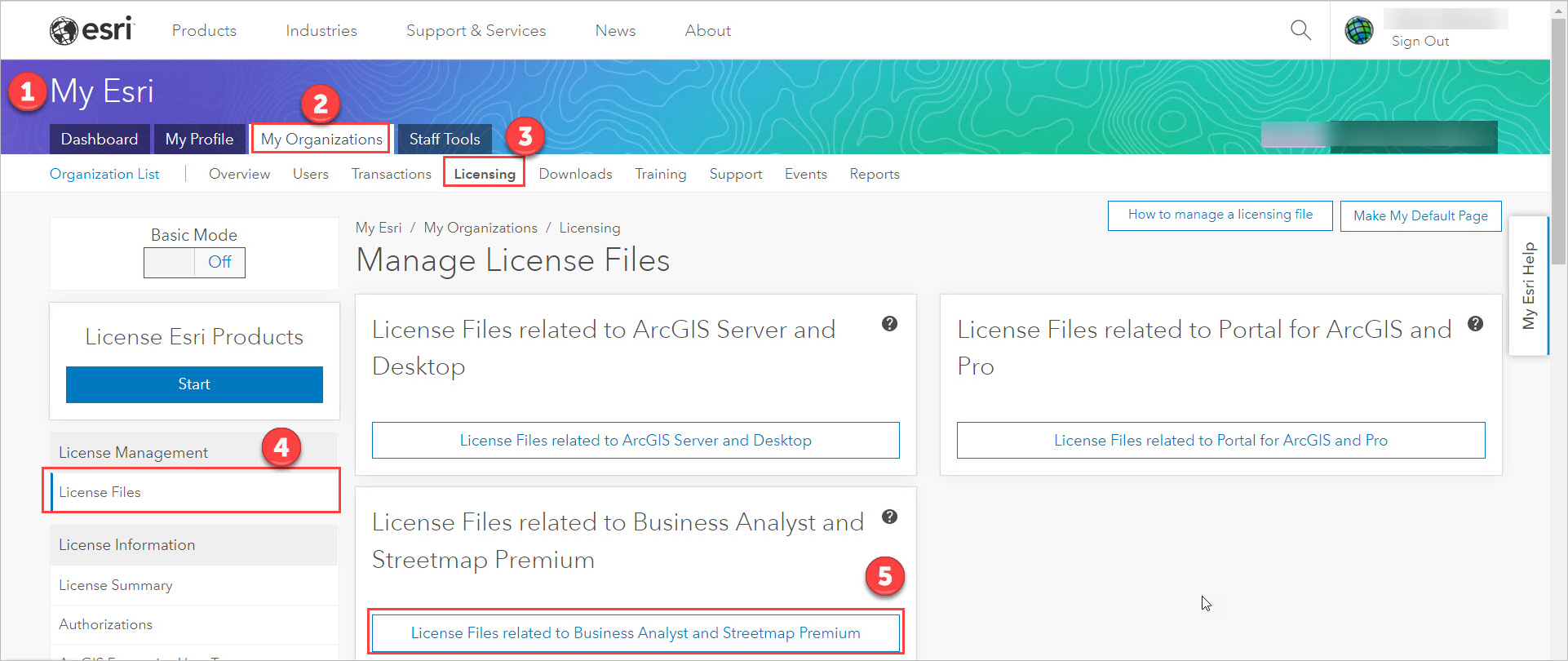The image size is (1568, 661).
Task: Select the Support sub-tab
Action: pos(736,174)
